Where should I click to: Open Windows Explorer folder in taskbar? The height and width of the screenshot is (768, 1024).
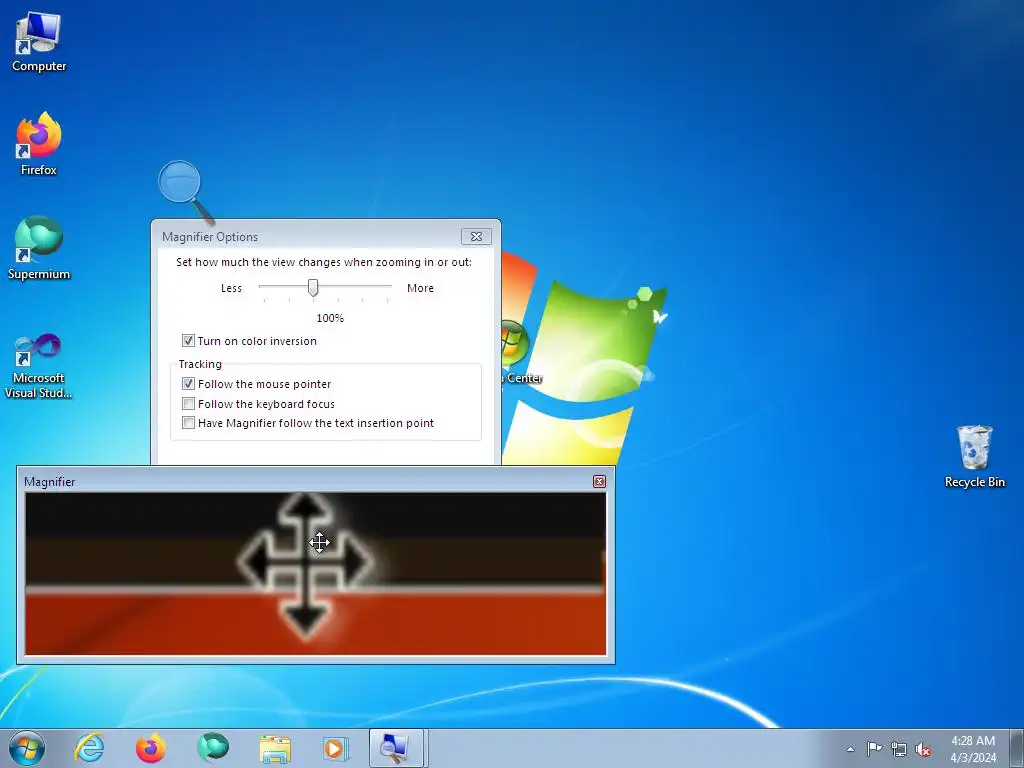[x=275, y=748]
